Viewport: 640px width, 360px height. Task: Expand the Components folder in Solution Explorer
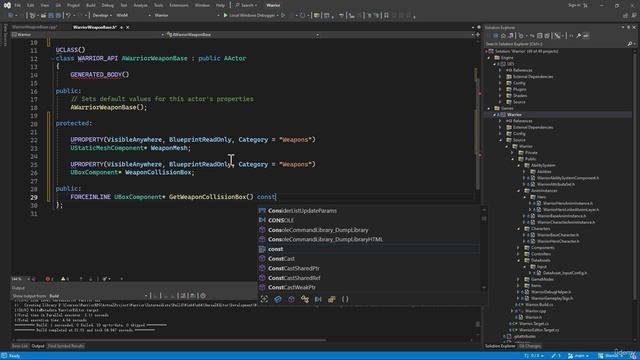pyautogui.click(x=519, y=248)
